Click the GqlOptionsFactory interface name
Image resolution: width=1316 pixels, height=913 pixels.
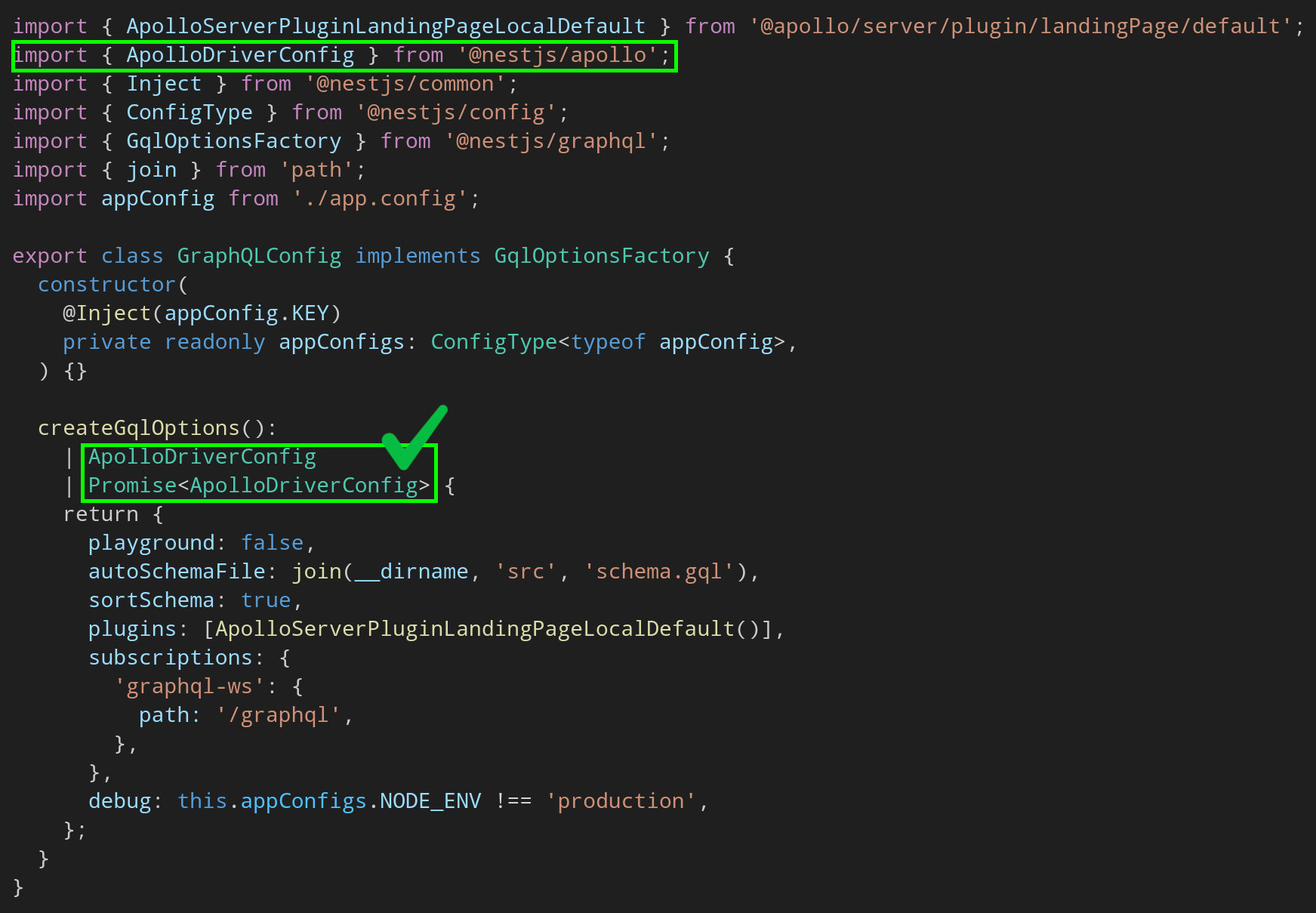(x=601, y=255)
